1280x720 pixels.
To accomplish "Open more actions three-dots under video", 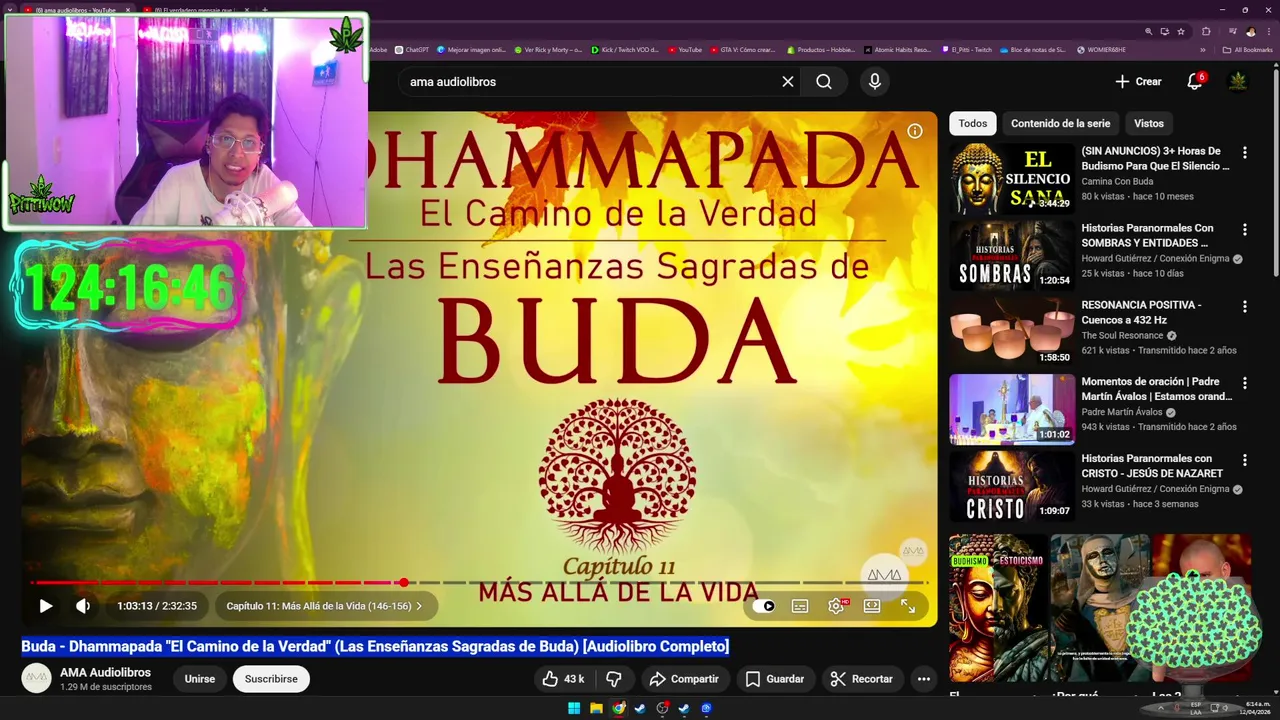I will pyautogui.click(x=924, y=679).
